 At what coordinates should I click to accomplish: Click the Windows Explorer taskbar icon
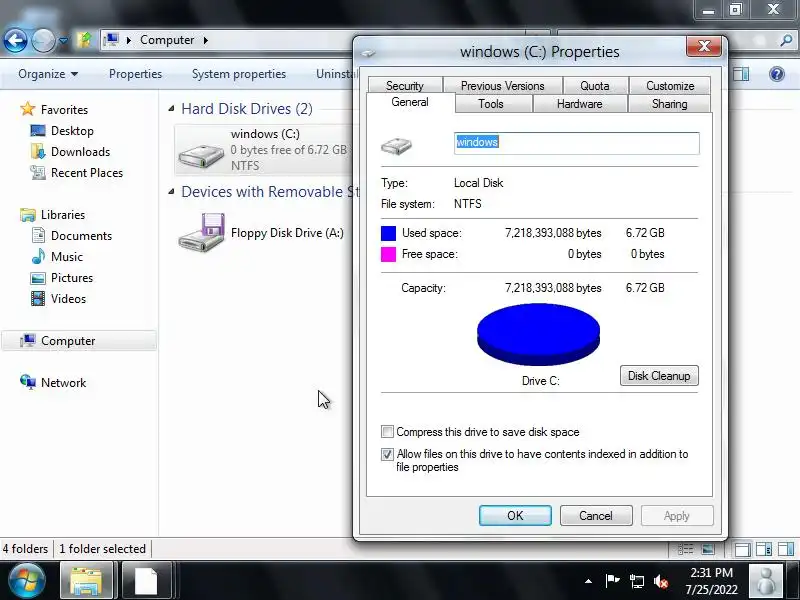coord(87,581)
